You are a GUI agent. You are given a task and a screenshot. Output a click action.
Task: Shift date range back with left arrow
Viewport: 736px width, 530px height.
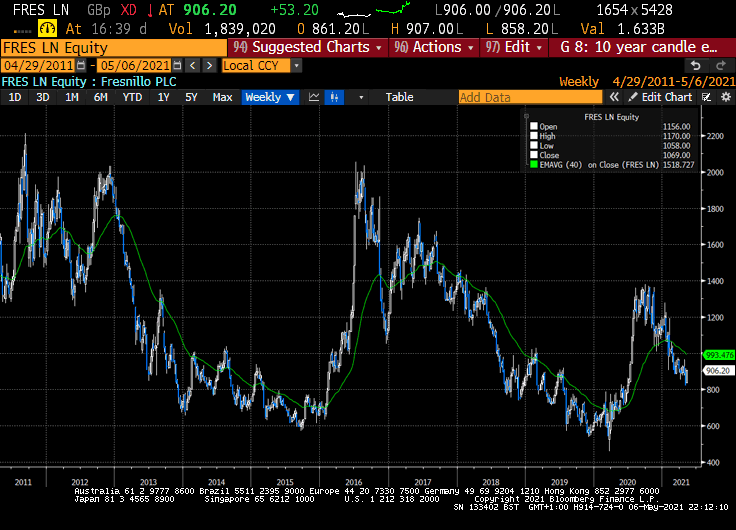coord(192,65)
